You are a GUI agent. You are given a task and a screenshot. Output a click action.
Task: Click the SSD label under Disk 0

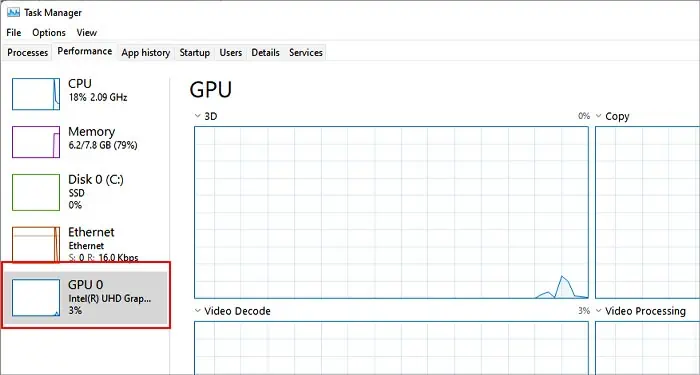(76, 193)
